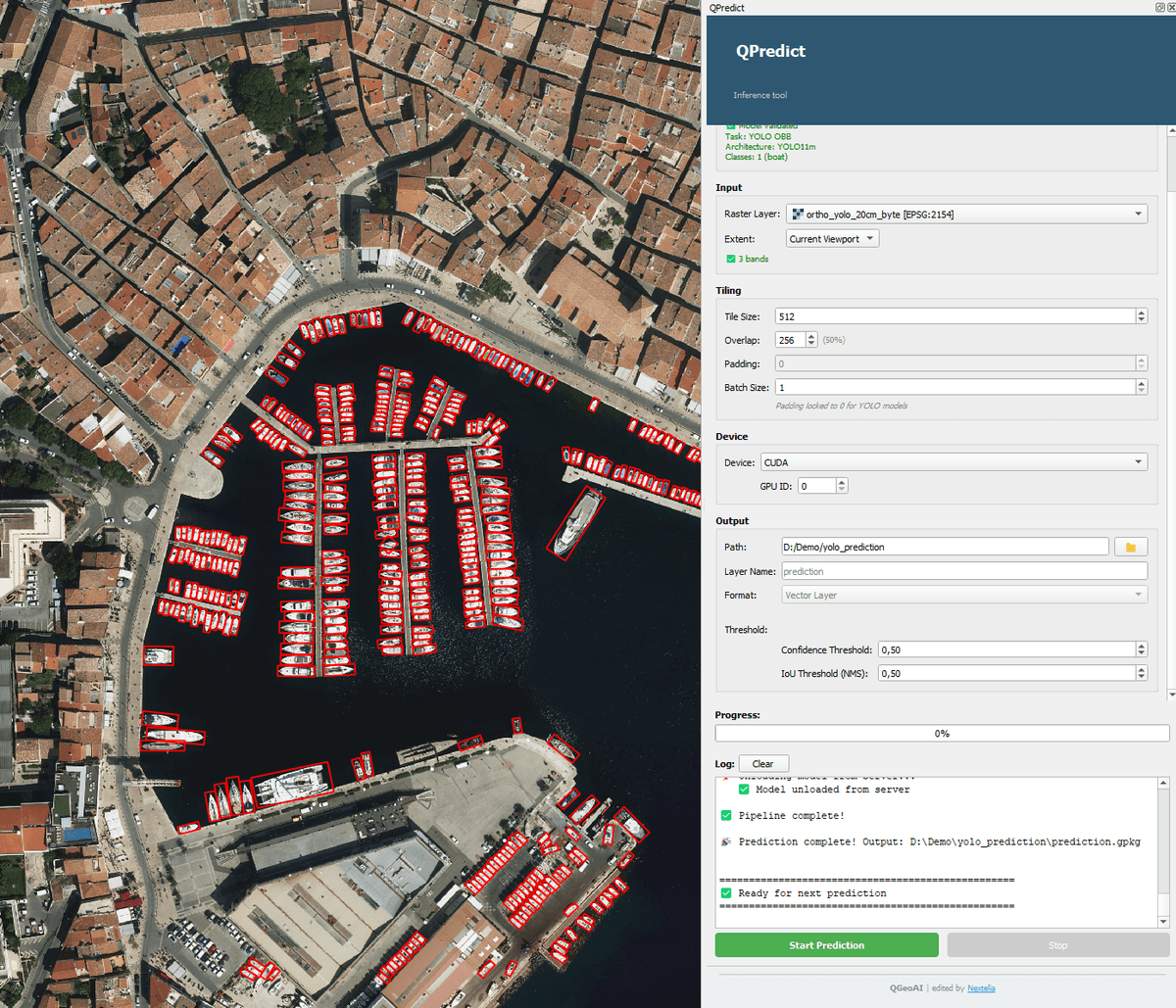
Task: Click the checkmark icon beside "Pipeline complete!"
Action: [726, 815]
